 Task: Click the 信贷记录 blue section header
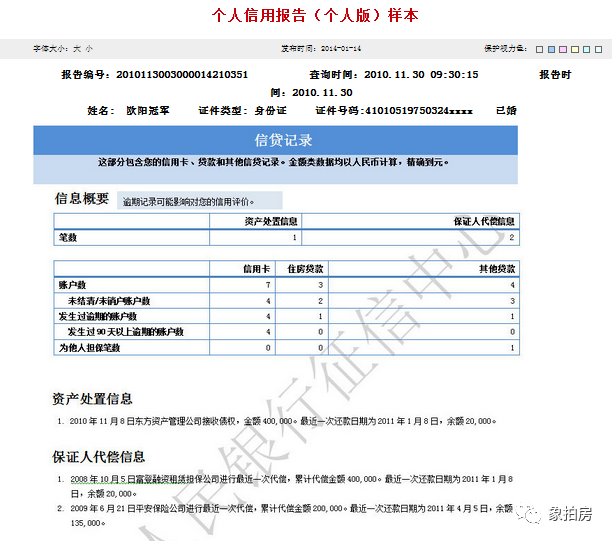tap(276, 140)
